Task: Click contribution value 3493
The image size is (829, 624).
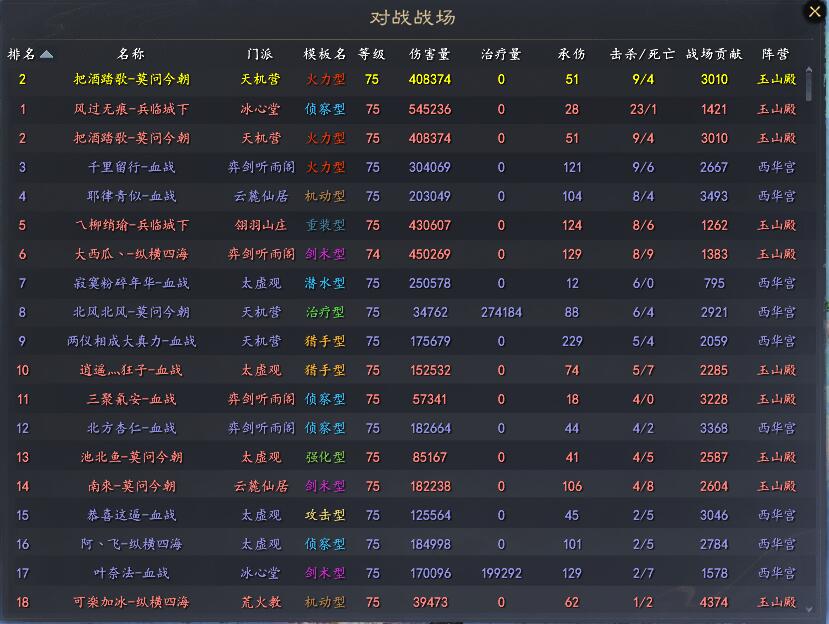Action: 714,196
